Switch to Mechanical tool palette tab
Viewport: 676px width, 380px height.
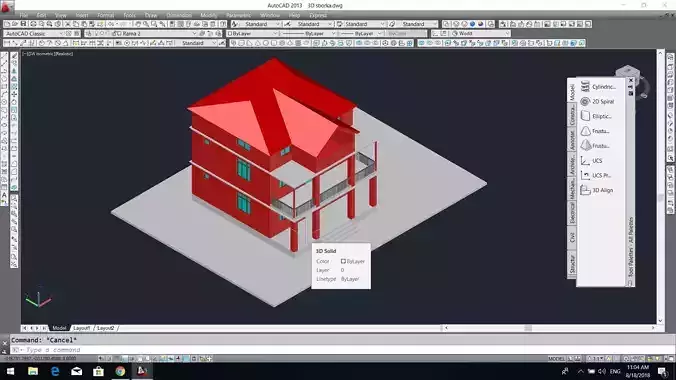pos(572,189)
